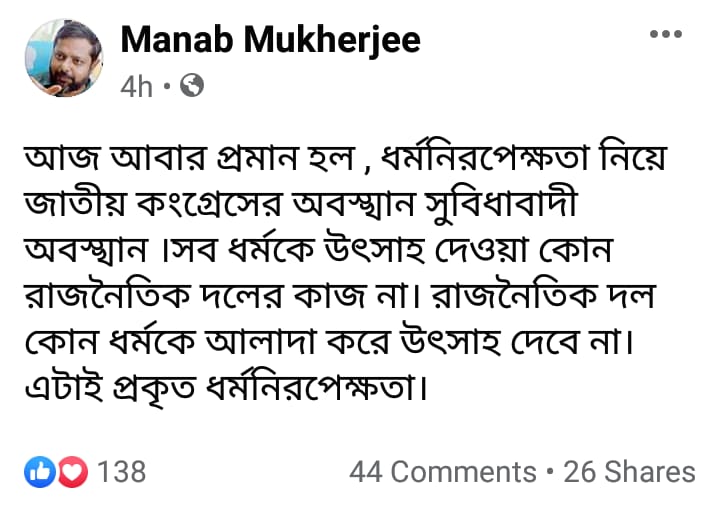Click the 4h post timestamp
The height and width of the screenshot is (511, 720).
[137, 87]
